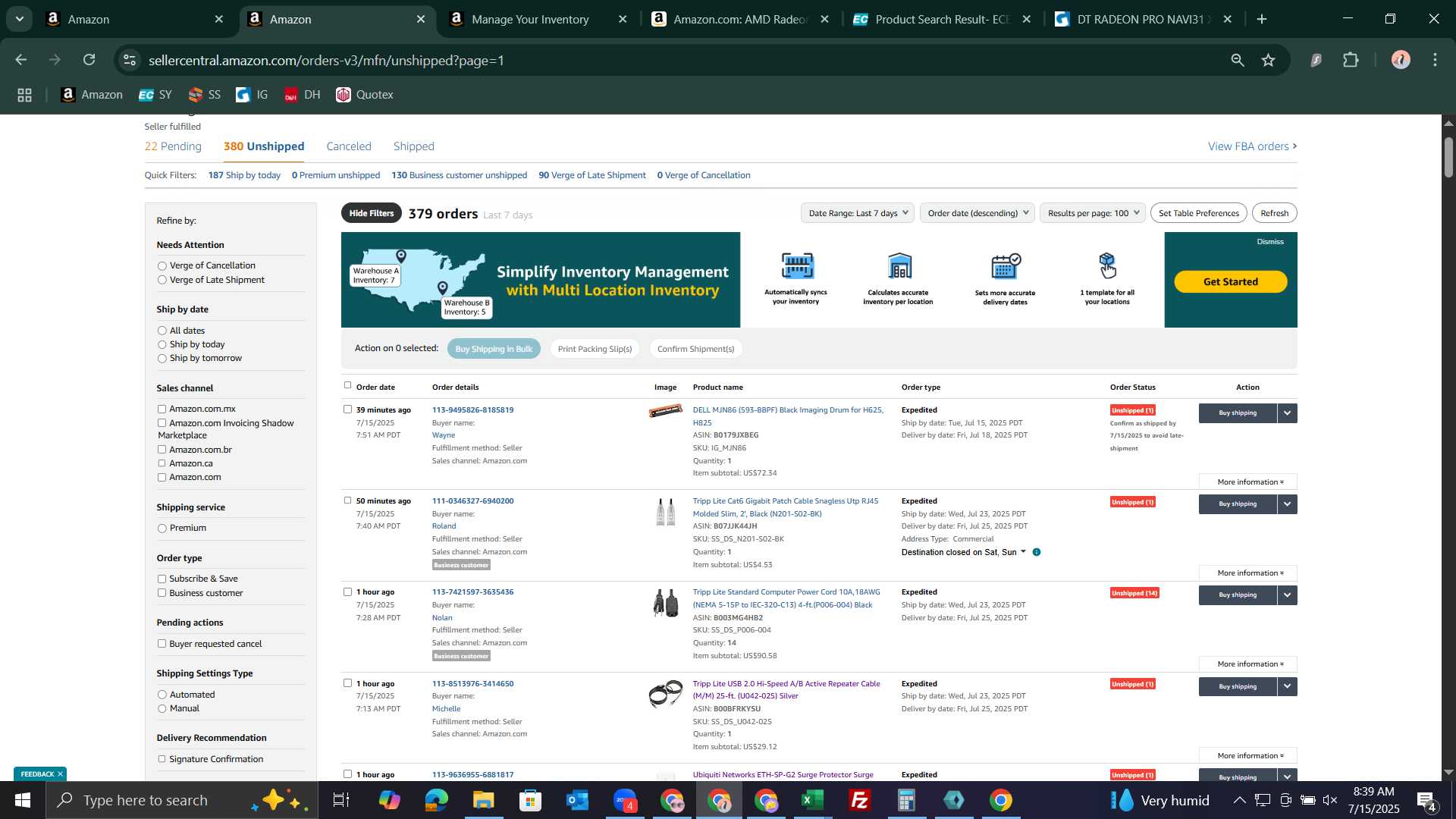The width and height of the screenshot is (1456, 819).
Task: Open Date Range Last 7 days dropdown
Action: tap(857, 213)
